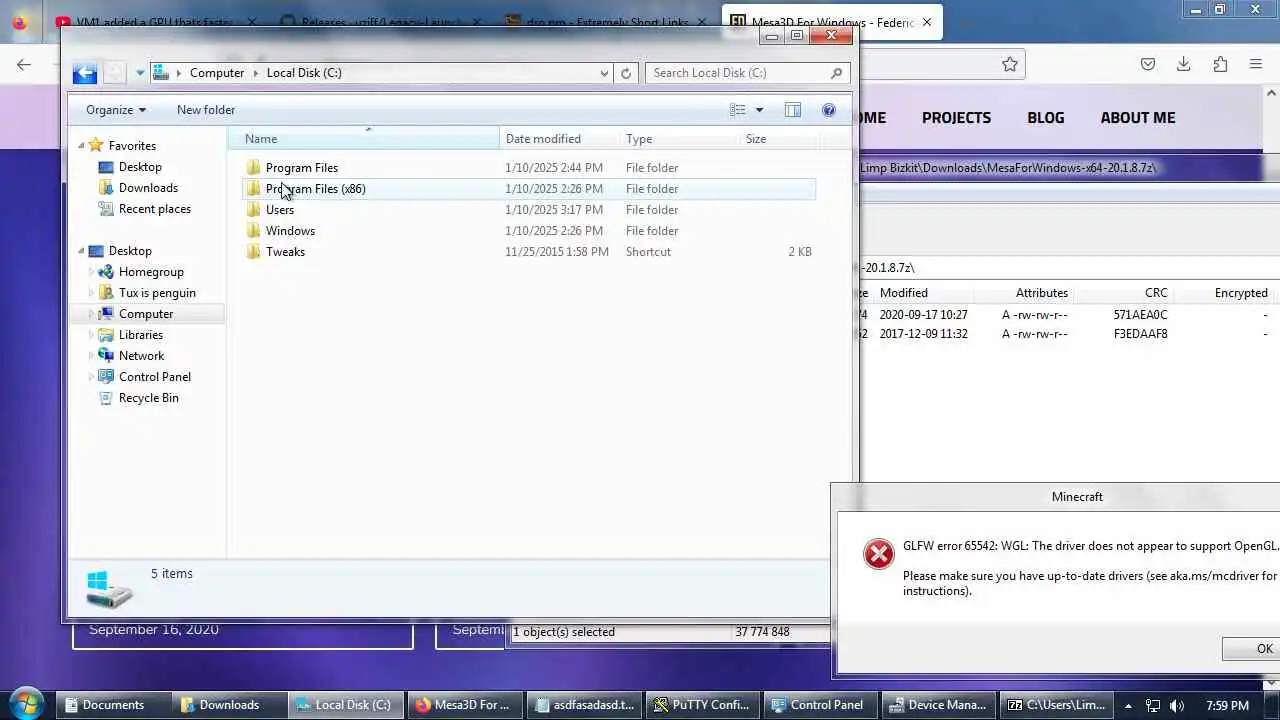Click the magnifier icon in the search box
1280x720 pixels.
836,72
